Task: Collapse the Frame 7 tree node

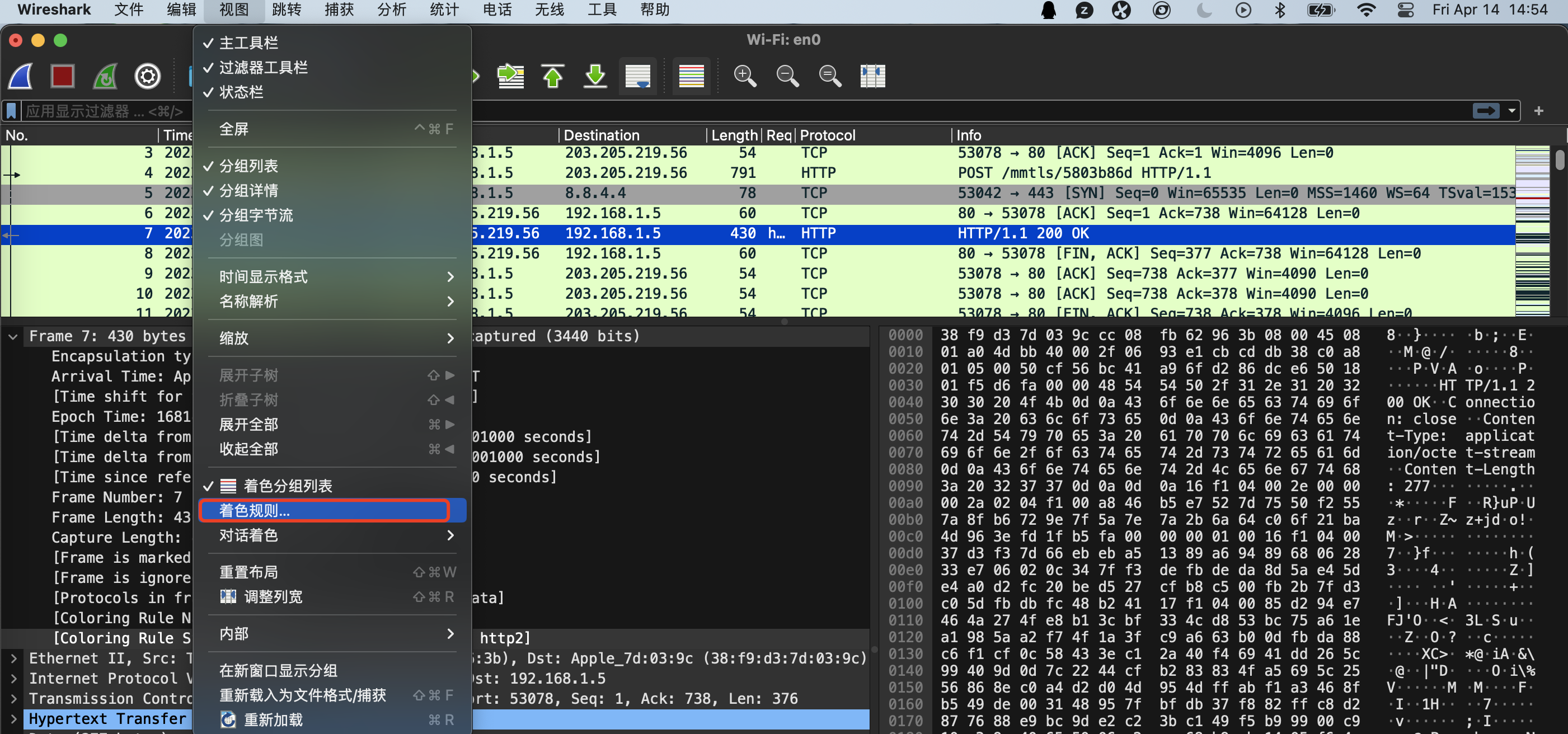Action: (13, 337)
